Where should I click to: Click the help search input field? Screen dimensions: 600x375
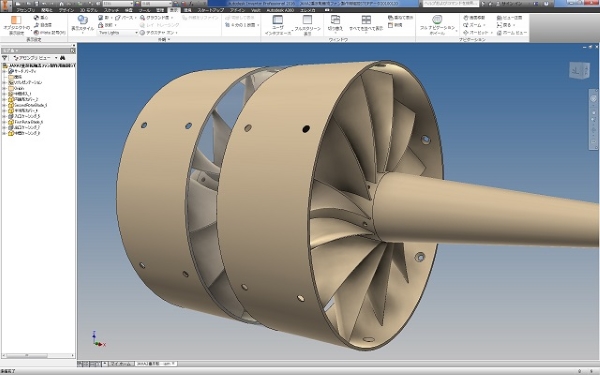(450, 3)
